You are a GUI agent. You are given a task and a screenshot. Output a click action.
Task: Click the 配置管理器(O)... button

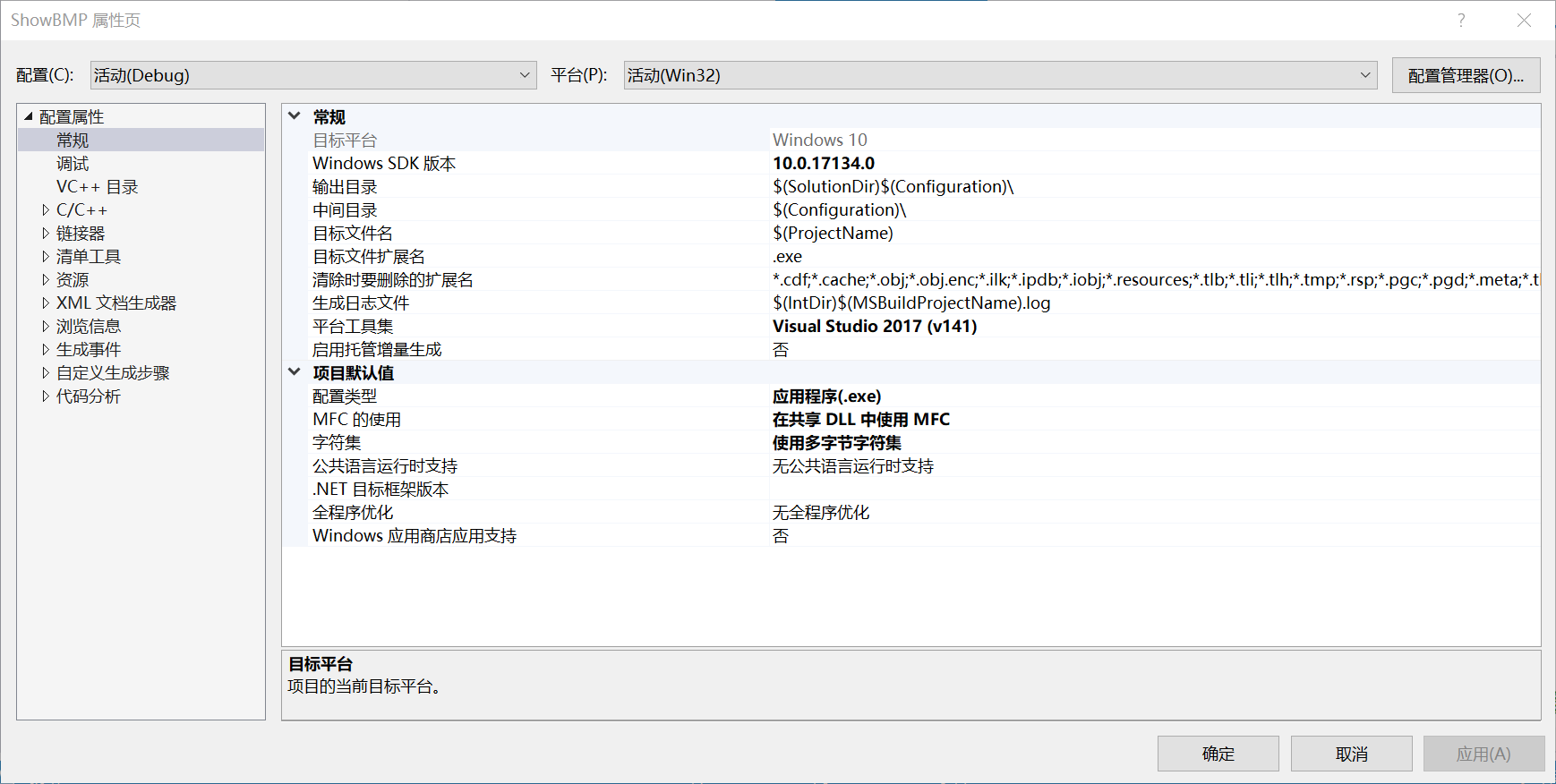1466,75
